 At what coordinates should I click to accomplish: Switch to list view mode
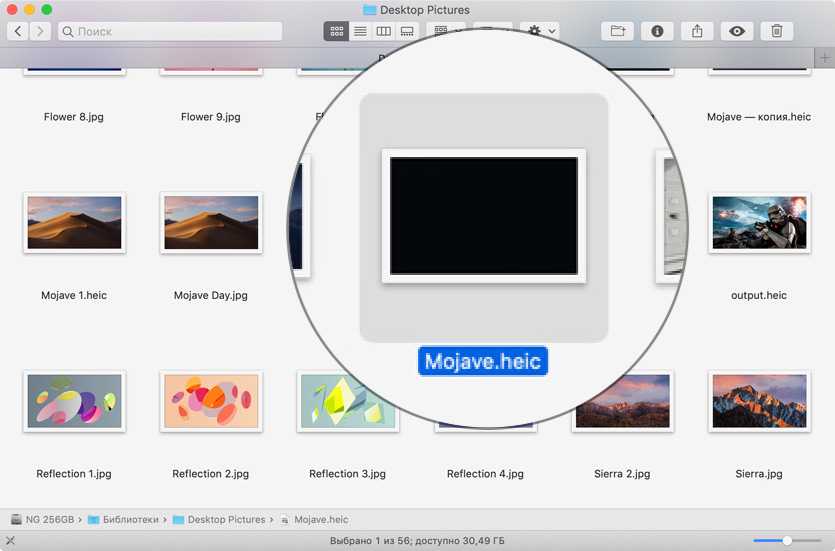(360, 31)
